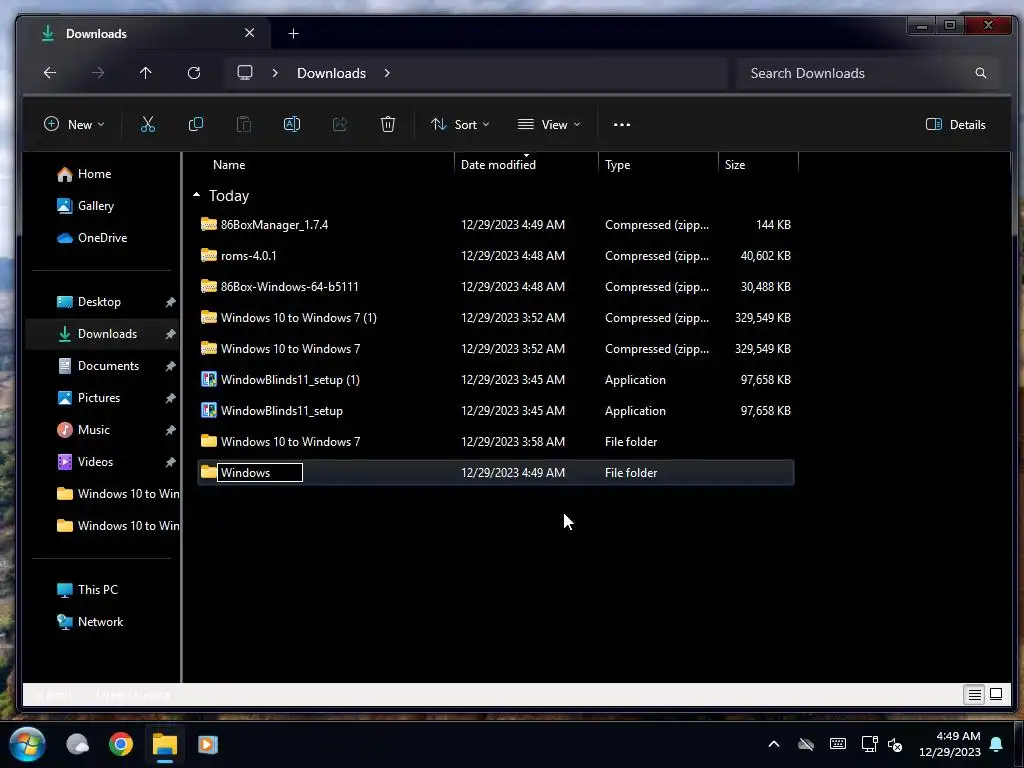Click the network display tray icon
Image resolution: width=1024 pixels, height=768 pixels.
870,744
